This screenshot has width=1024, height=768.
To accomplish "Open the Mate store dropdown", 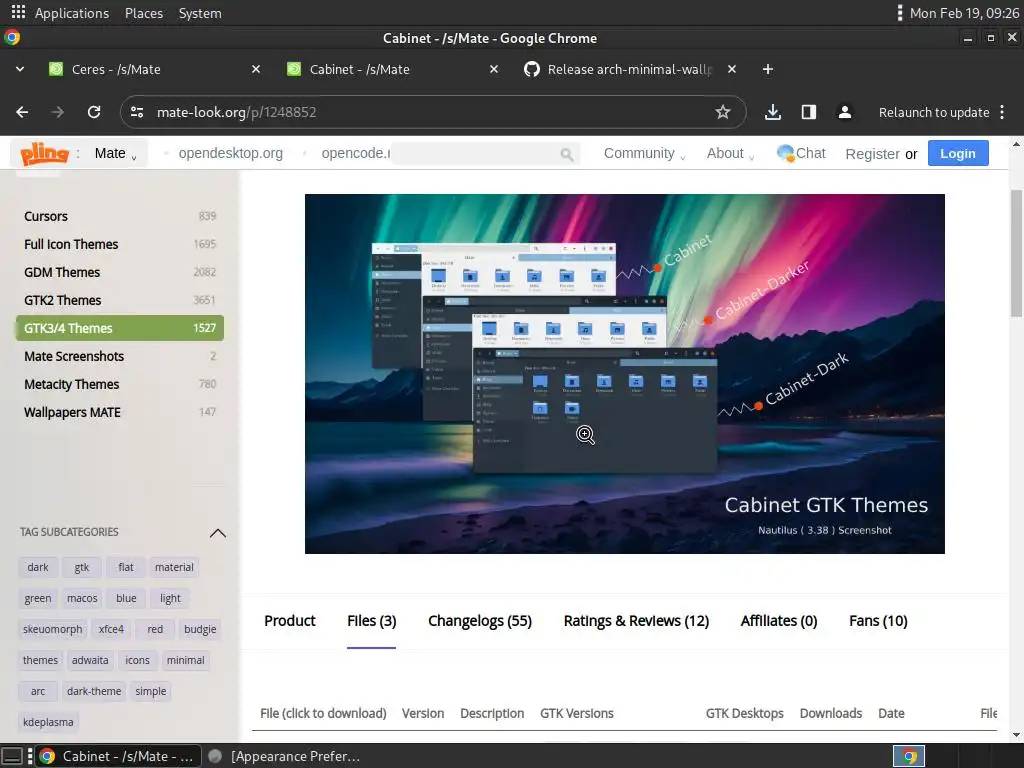I will tap(116, 153).
